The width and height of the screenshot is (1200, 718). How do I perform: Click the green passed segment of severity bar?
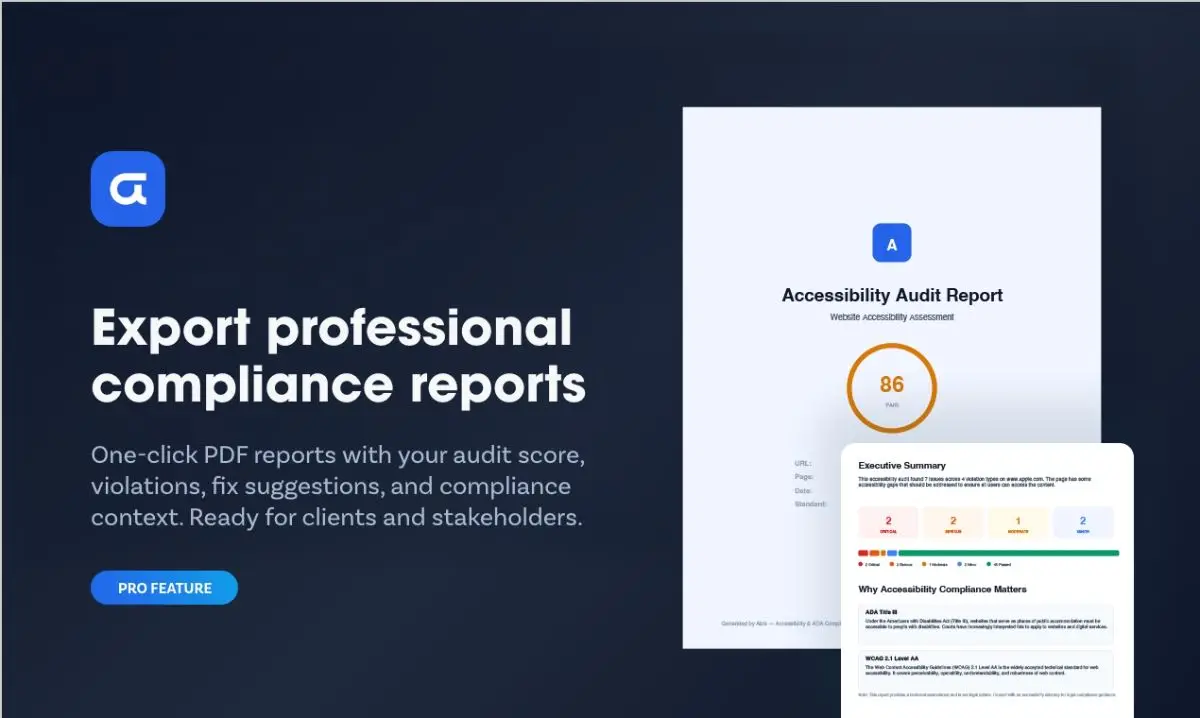coord(1008,552)
